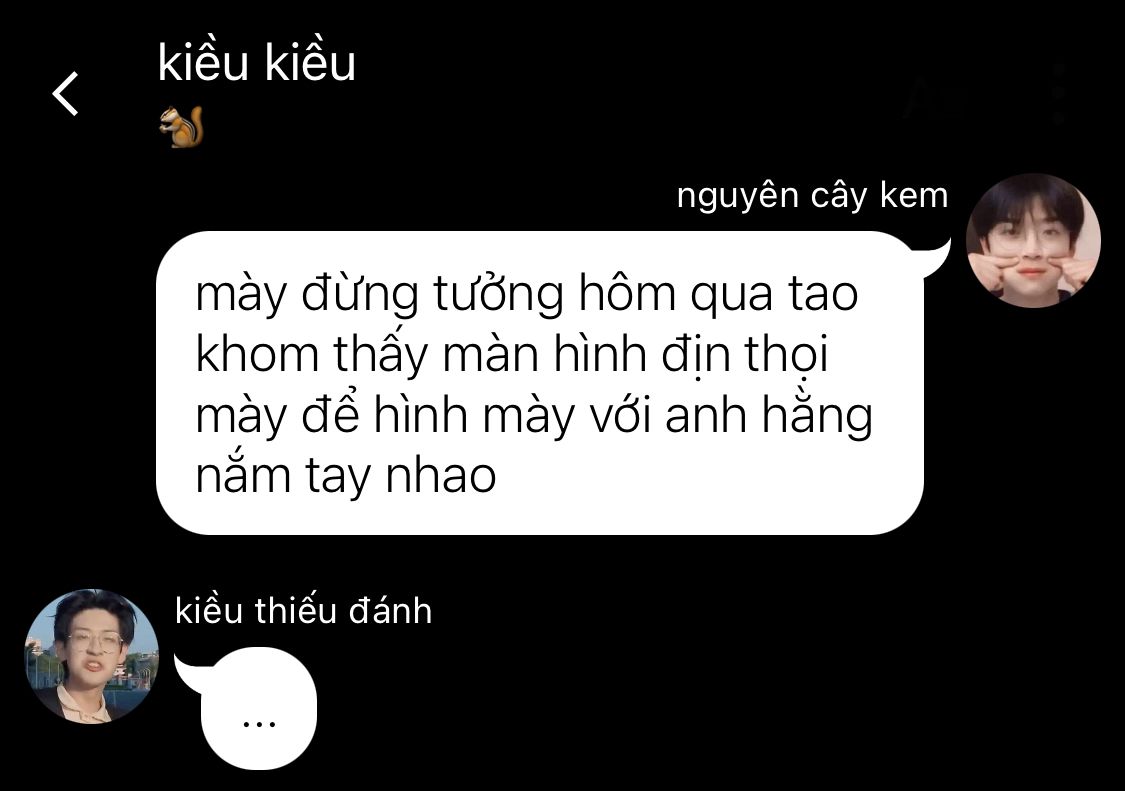Open the faint three-dot options menu
The width and height of the screenshot is (1125, 791).
(1059, 93)
